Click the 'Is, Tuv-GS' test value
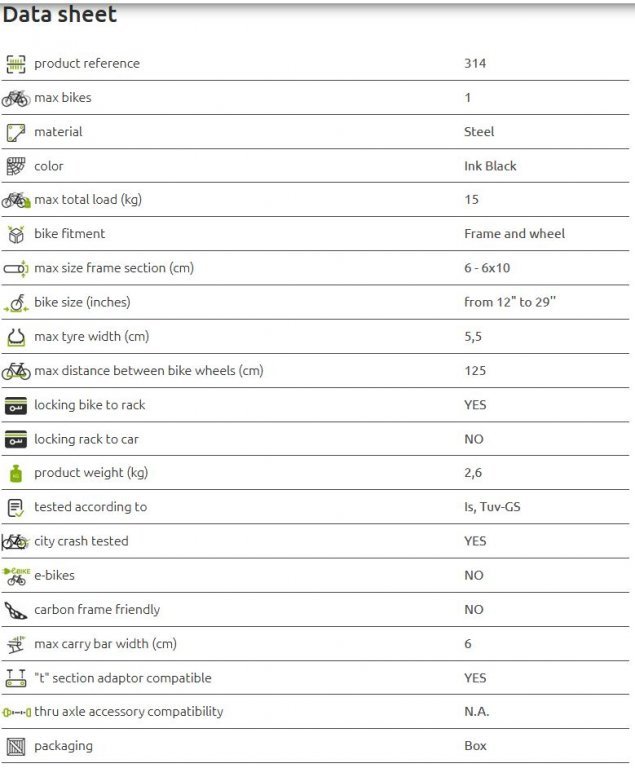Screen dimensions: 635x768 (x=492, y=507)
